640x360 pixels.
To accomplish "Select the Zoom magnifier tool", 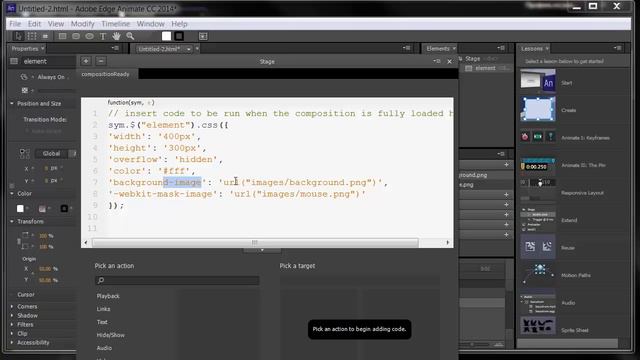I will pos(130,36).
